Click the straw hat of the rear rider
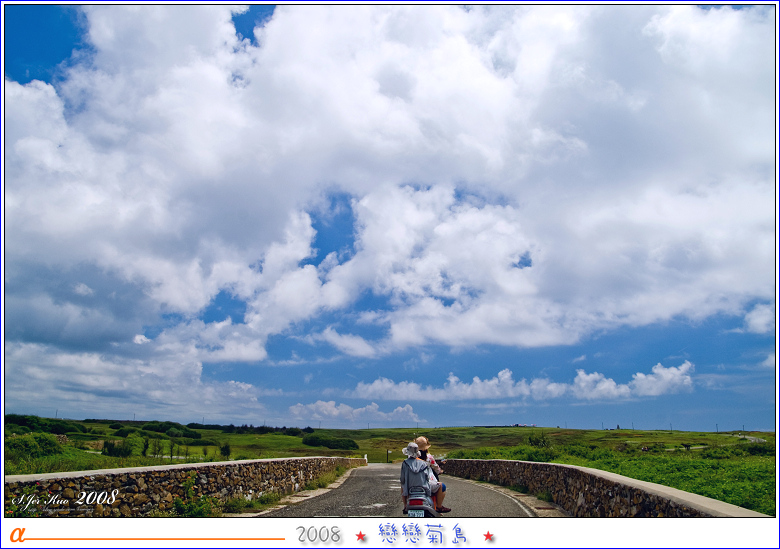The image size is (780, 549). [x=422, y=442]
